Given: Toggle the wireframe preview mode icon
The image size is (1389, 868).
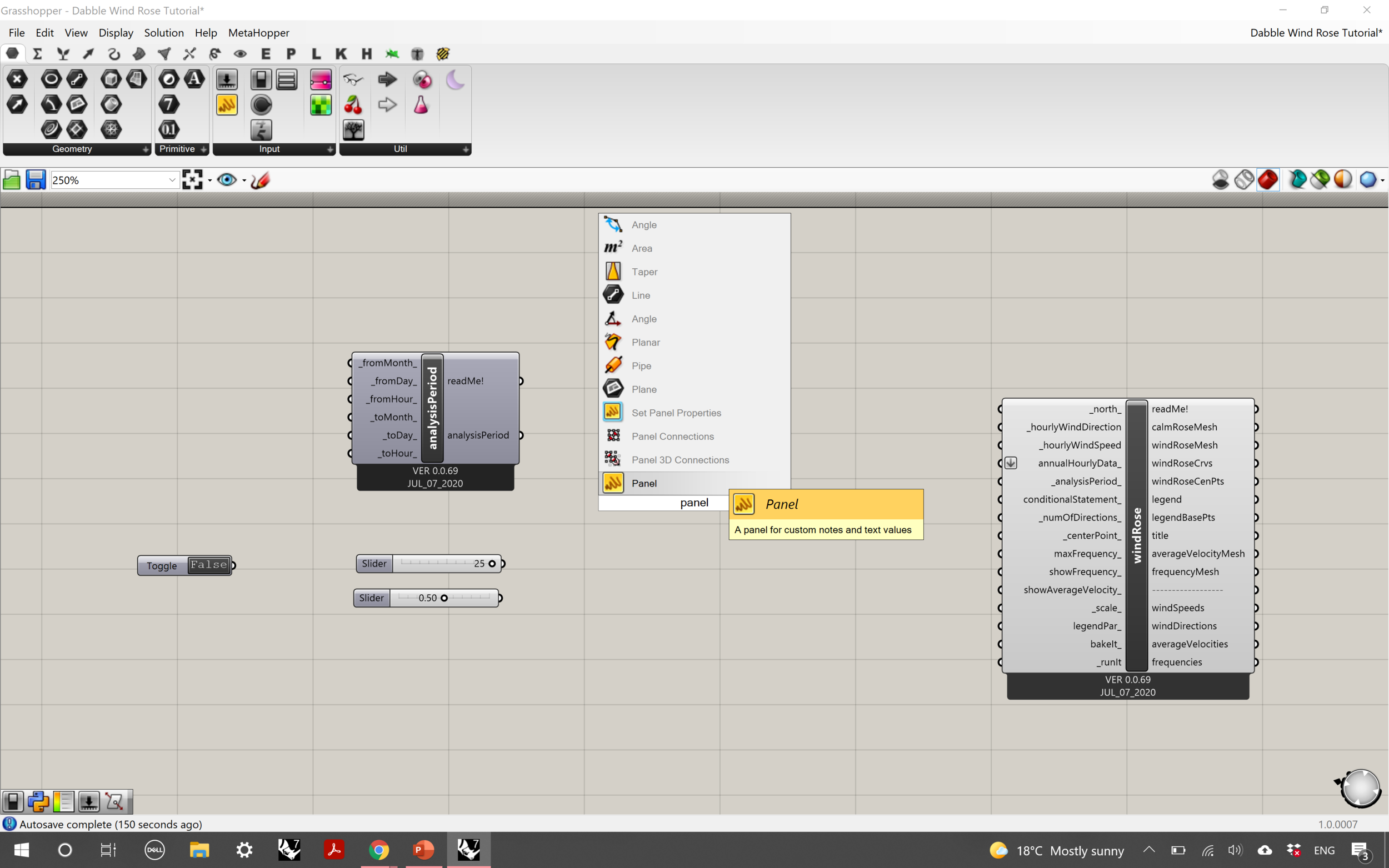Looking at the screenshot, I should (1244, 180).
